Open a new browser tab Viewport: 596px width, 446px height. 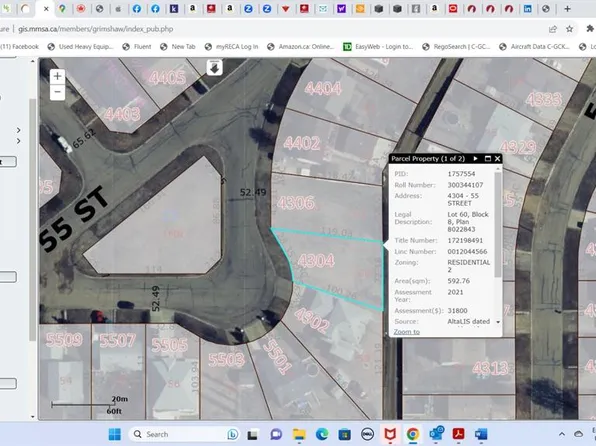pyautogui.click(x=567, y=9)
